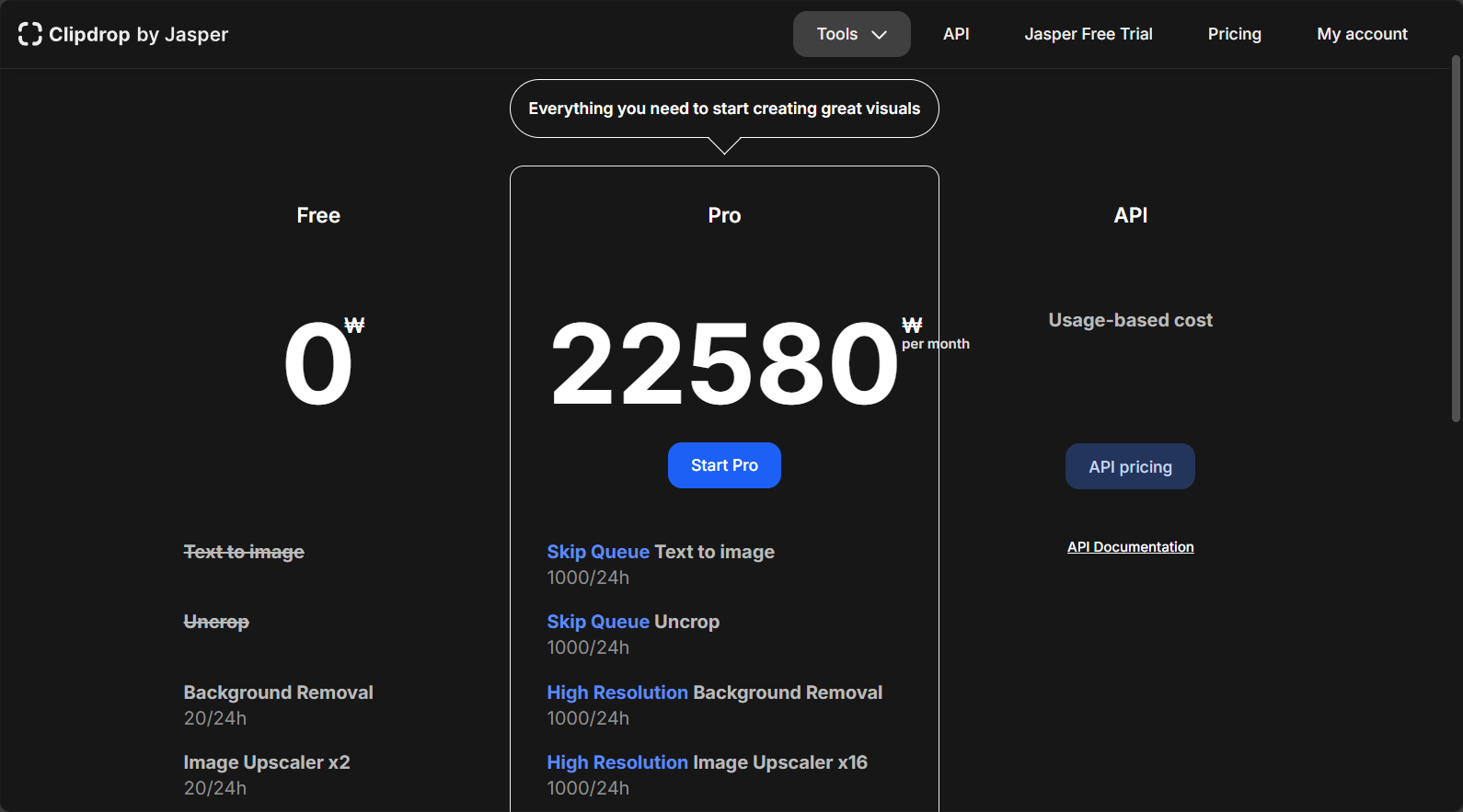Image resolution: width=1463 pixels, height=812 pixels.
Task: Click the Free plan 'Background Removal' text
Action: (x=278, y=692)
